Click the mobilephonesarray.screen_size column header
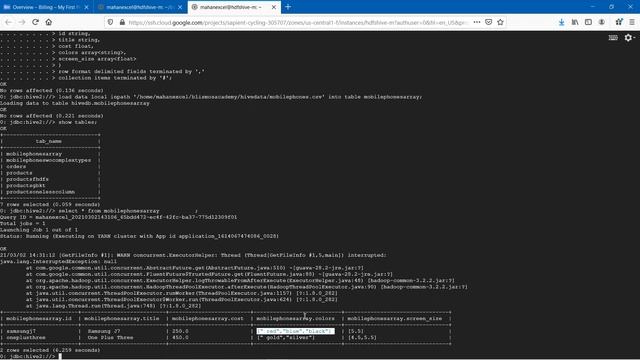Viewport: 640px width, 360px height. pos(395,318)
